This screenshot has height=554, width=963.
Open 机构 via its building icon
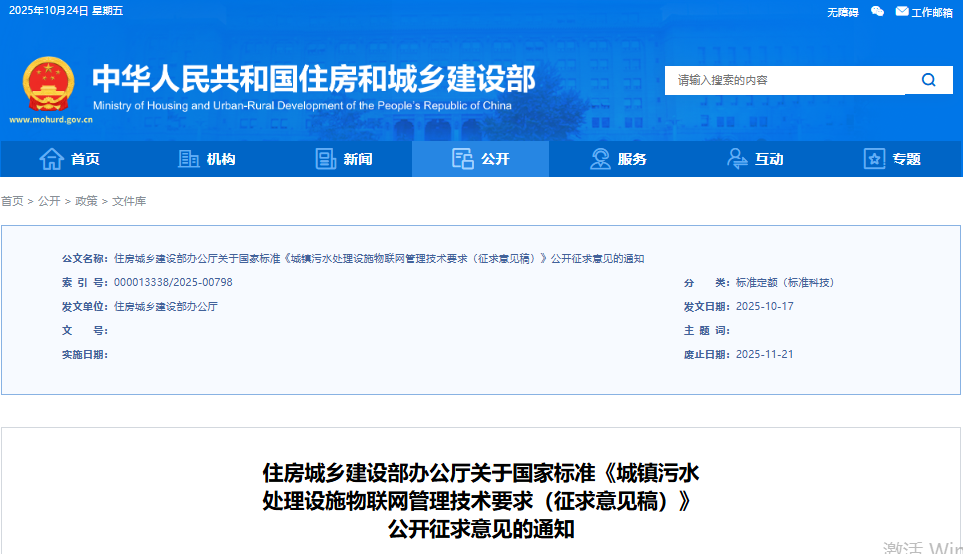188,159
